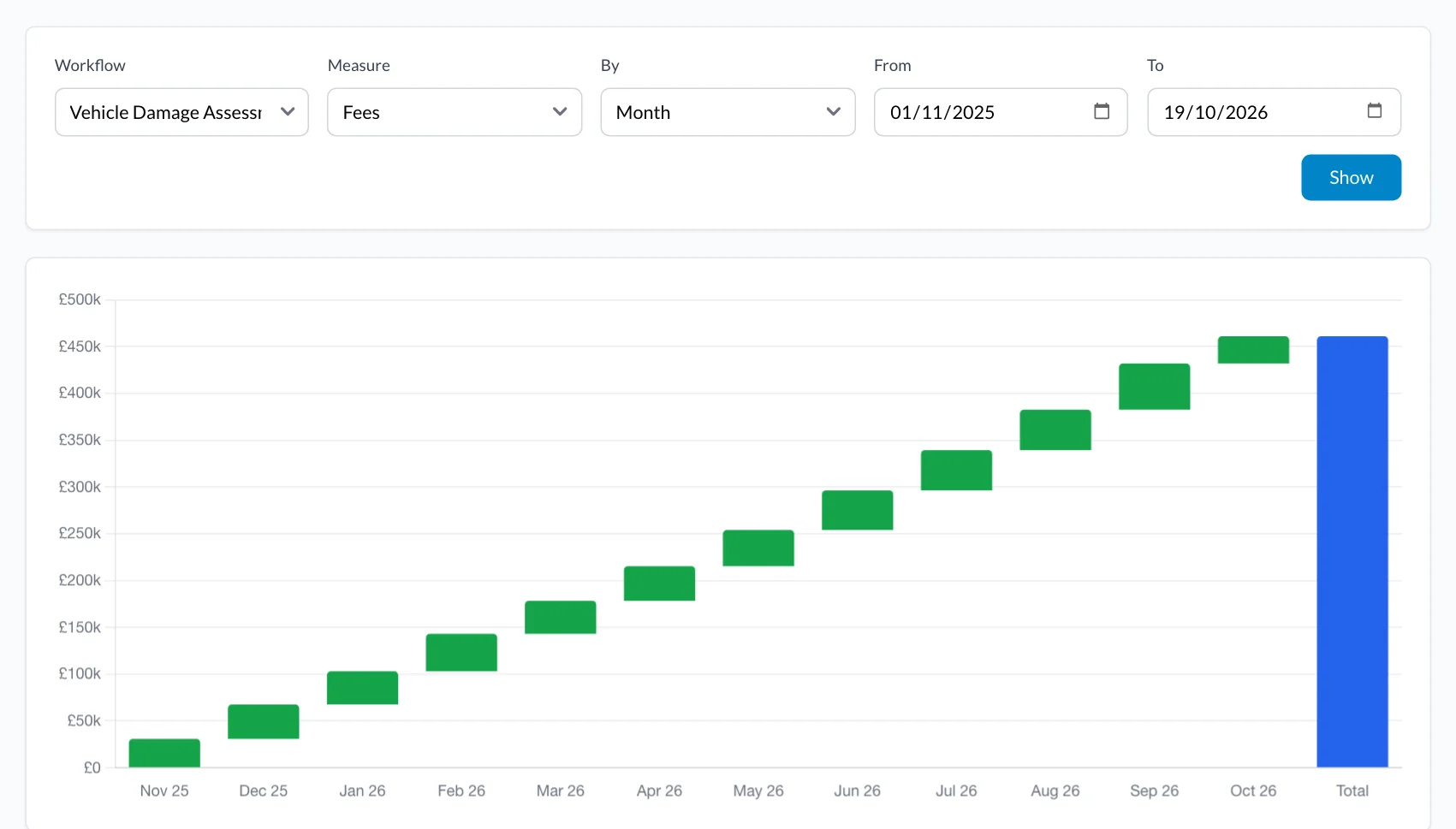Click the 'Measure' field label

coord(359,66)
